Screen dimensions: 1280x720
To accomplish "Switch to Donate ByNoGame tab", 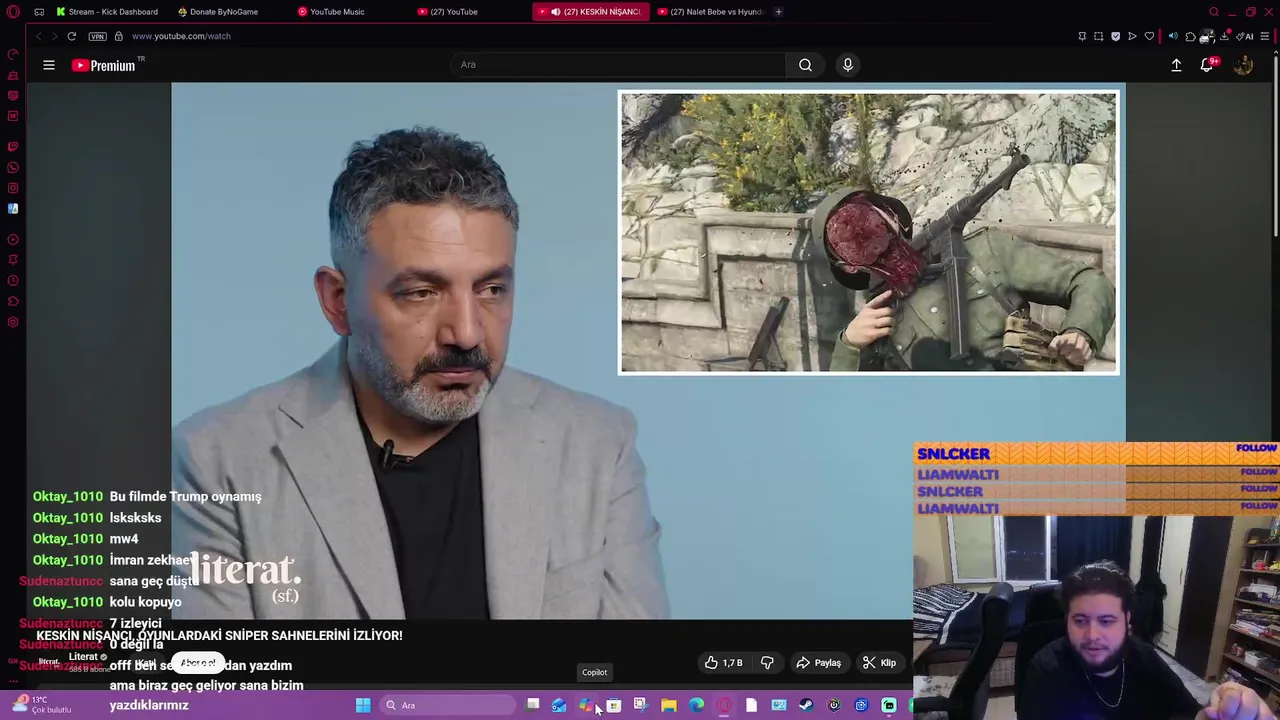I will pos(218,12).
